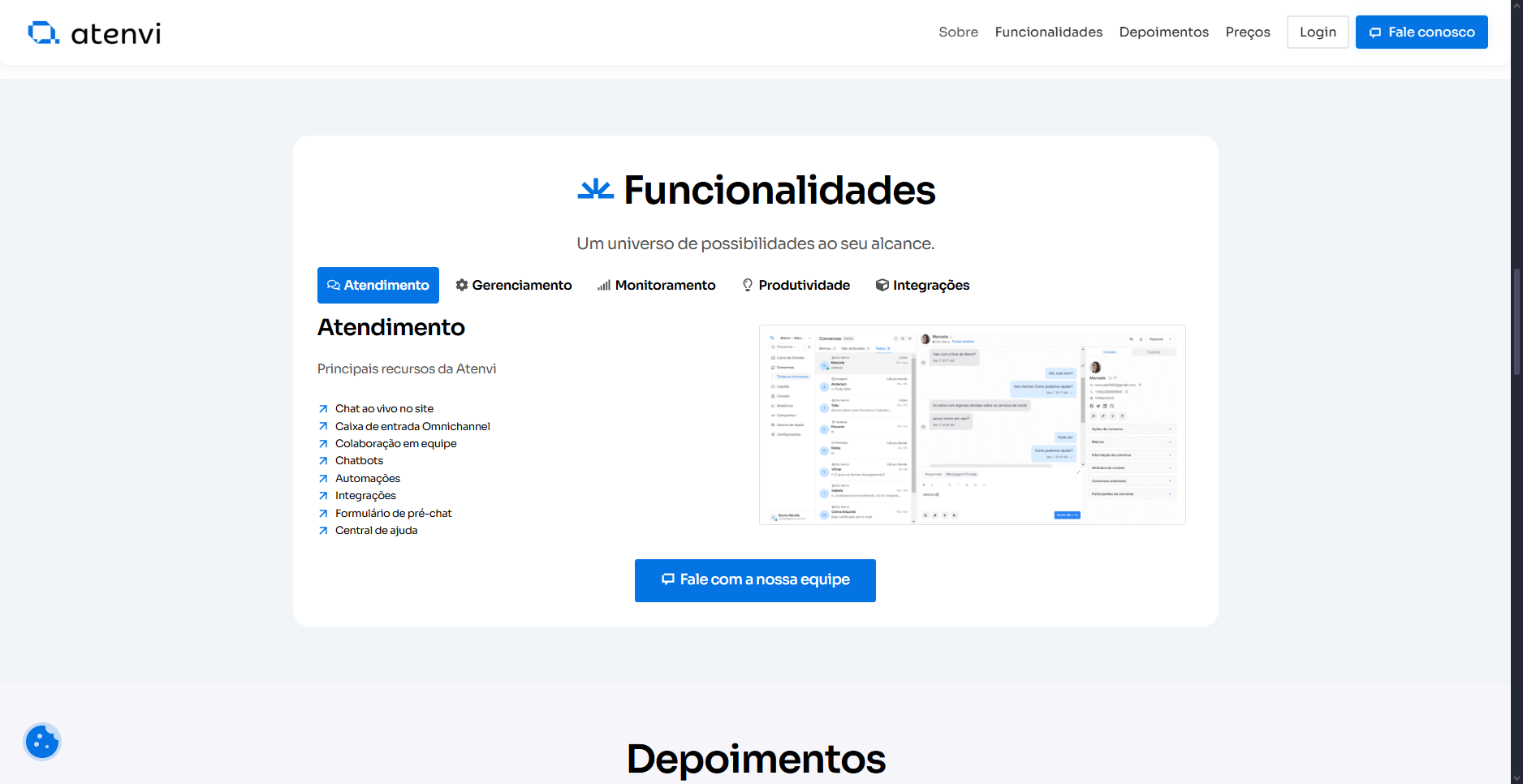Image resolution: width=1523 pixels, height=784 pixels.
Task: Click arrow icon next to Caixa de entrada Omnichannel
Action: pos(323,426)
